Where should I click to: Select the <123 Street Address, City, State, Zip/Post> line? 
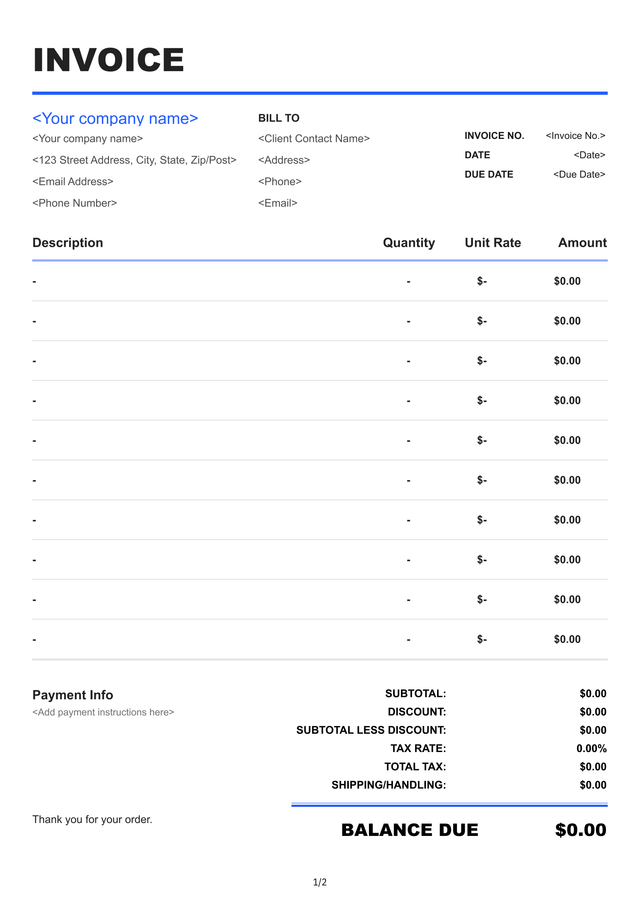(x=134, y=160)
